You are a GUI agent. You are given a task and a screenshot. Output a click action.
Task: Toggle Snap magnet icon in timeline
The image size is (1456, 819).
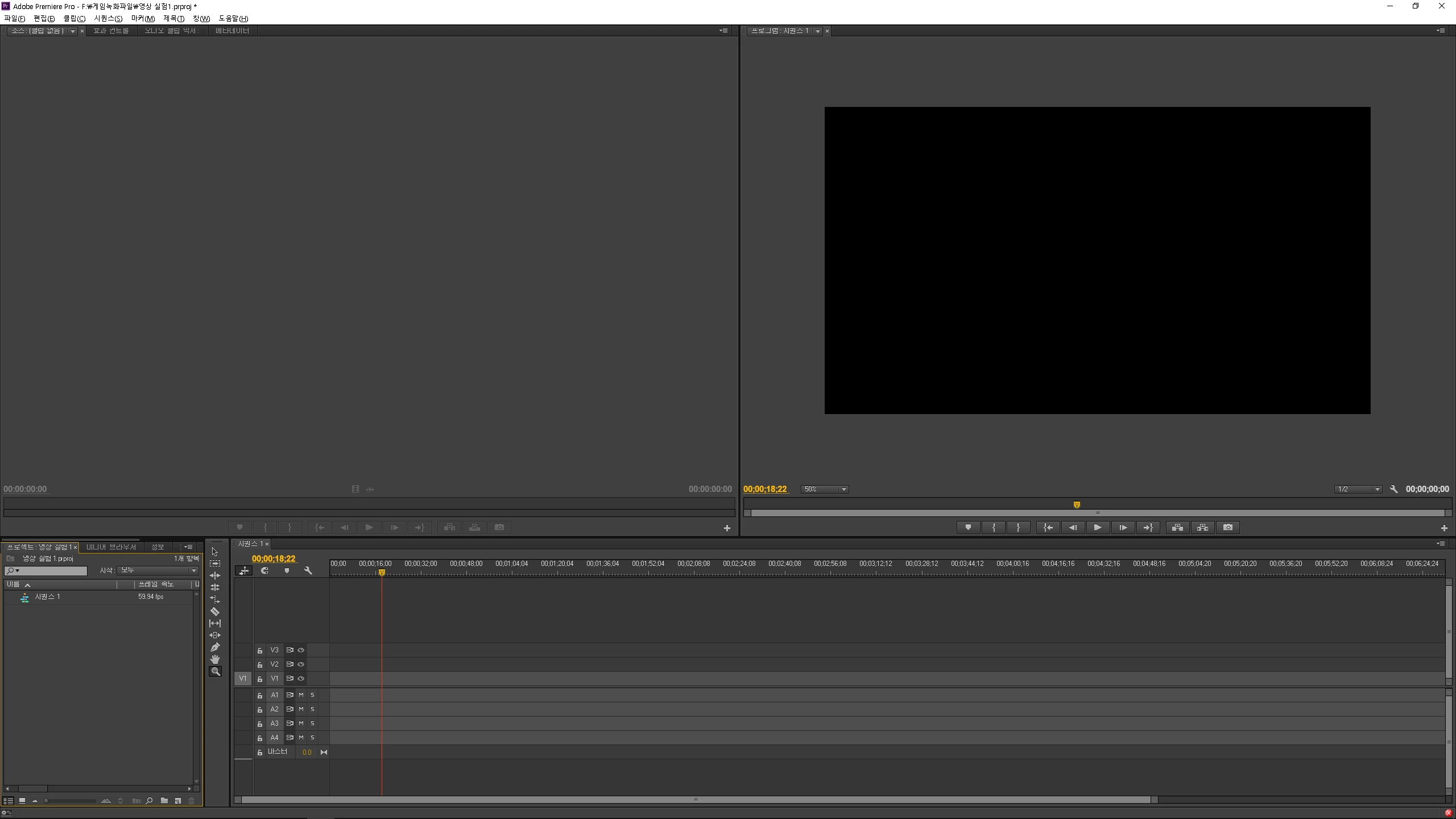tap(264, 570)
